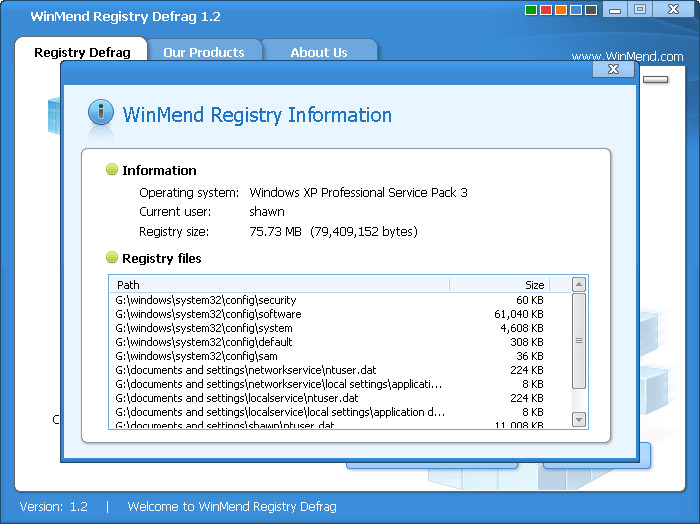Click the green bullet beside Information
700x524 pixels.
pyautogui.click(x=112, y=170)
